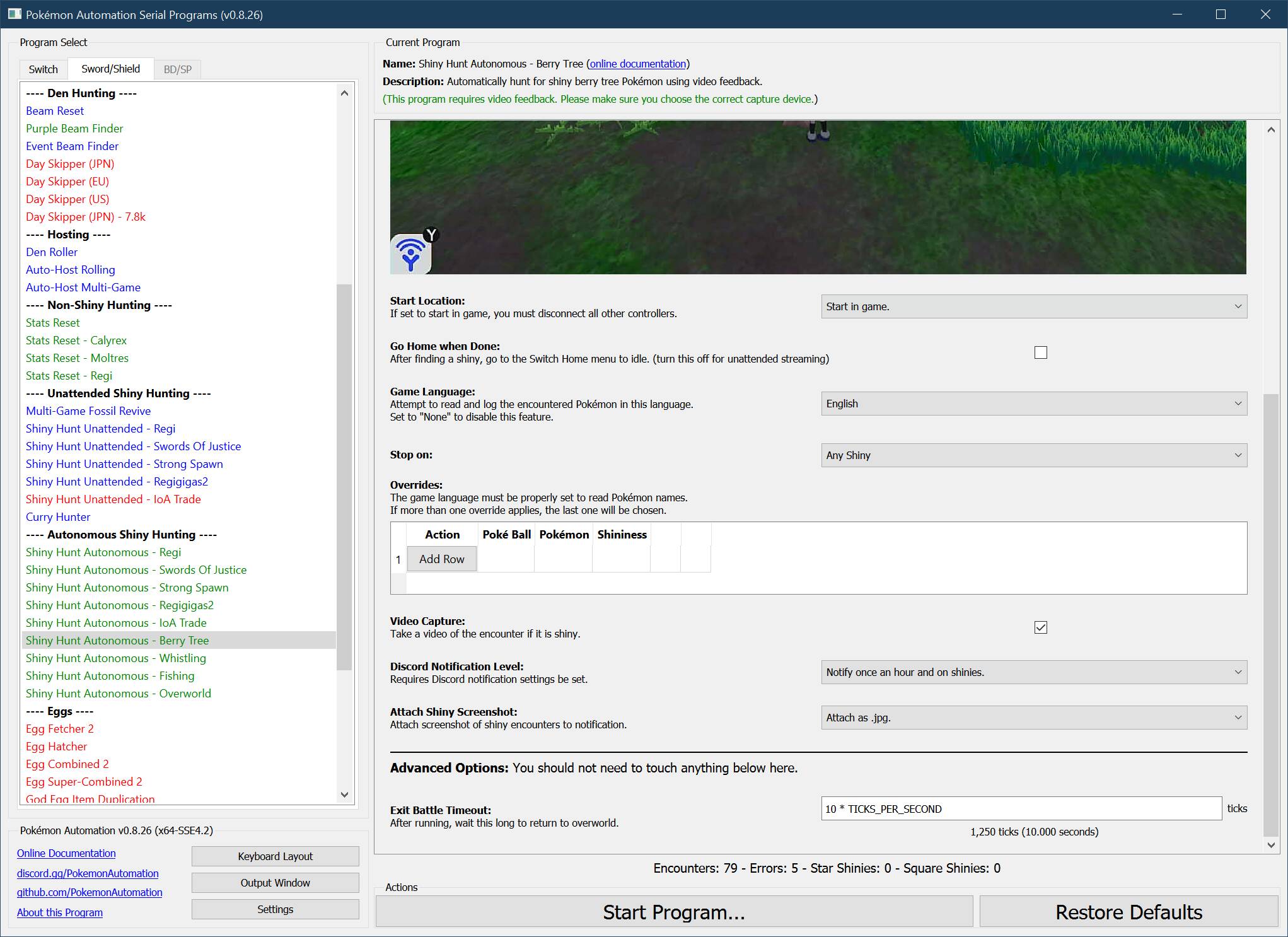Viewport: 1288px width, 937px height.
Task: Open Discord Notification Level dropdown
Action: (1033, 672)
